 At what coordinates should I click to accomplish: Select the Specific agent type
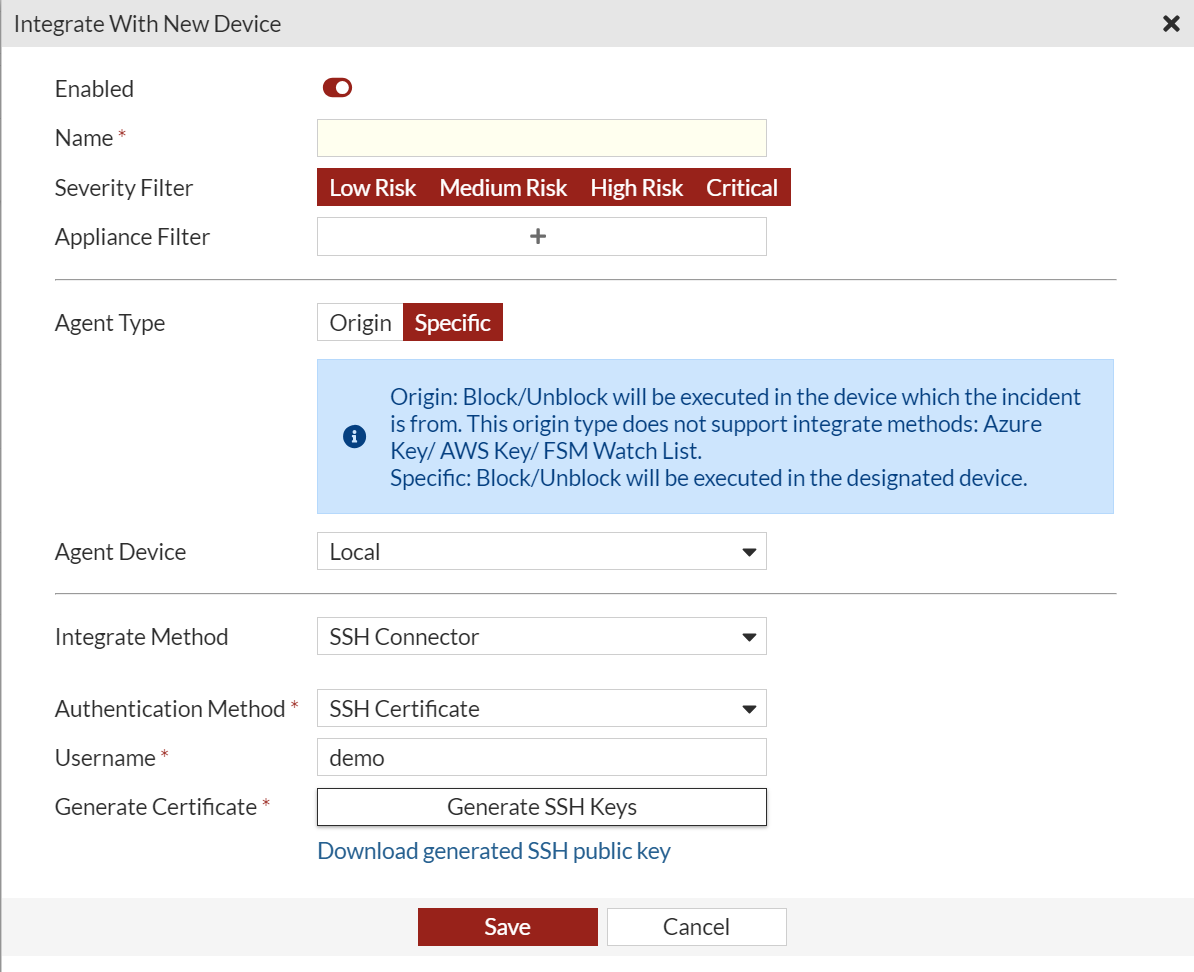(x=452, y=323)
